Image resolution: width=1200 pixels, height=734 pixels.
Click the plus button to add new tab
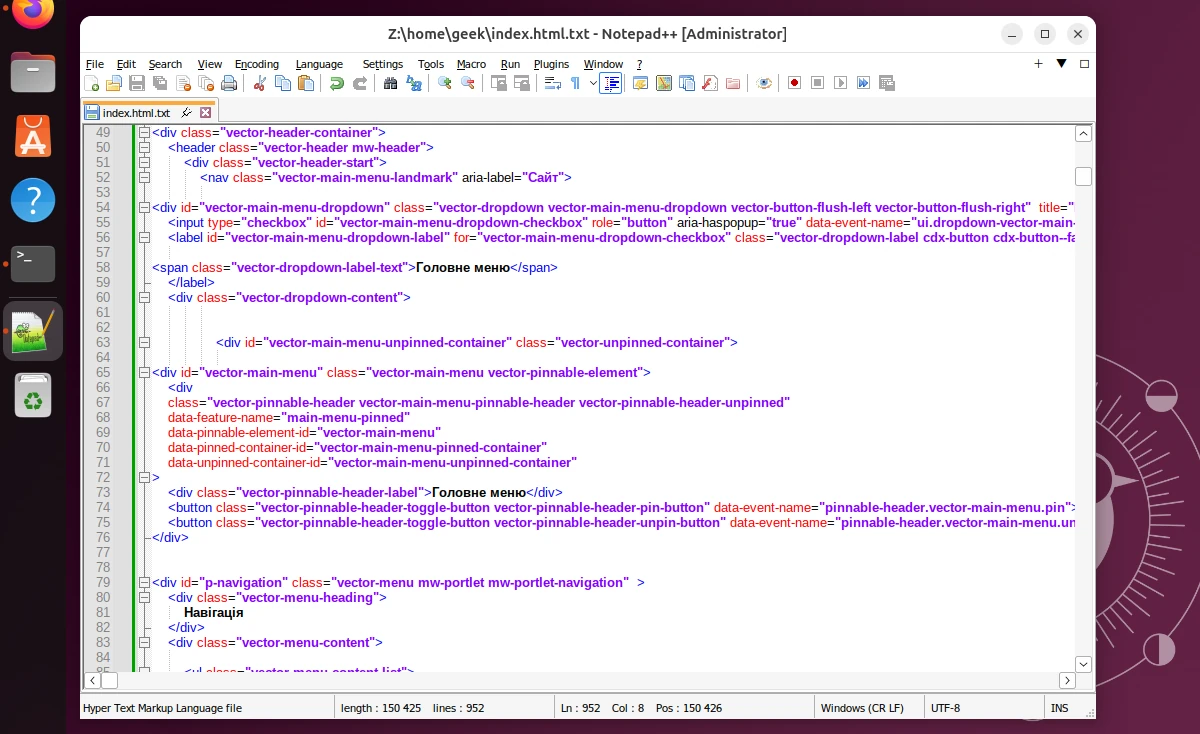pyautogui.click(x=1038, y=64)
